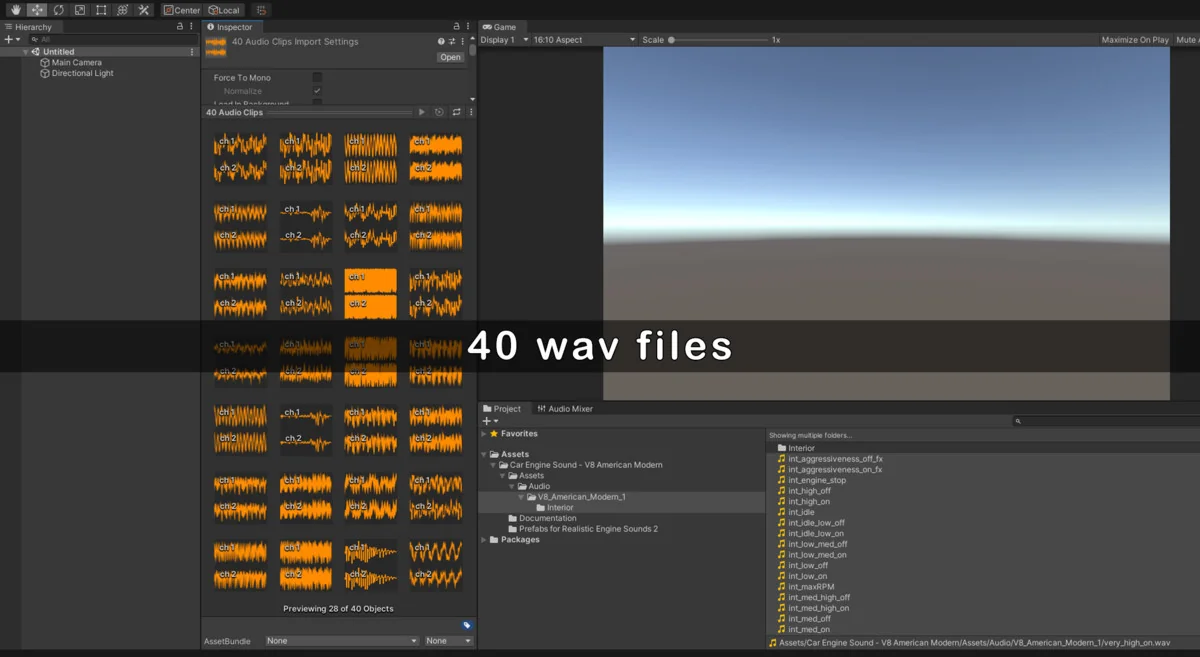Toggle the Center pivot button
Image resolution: width=1200 pixels, height=657 pixels.
[x=182, y=10]
